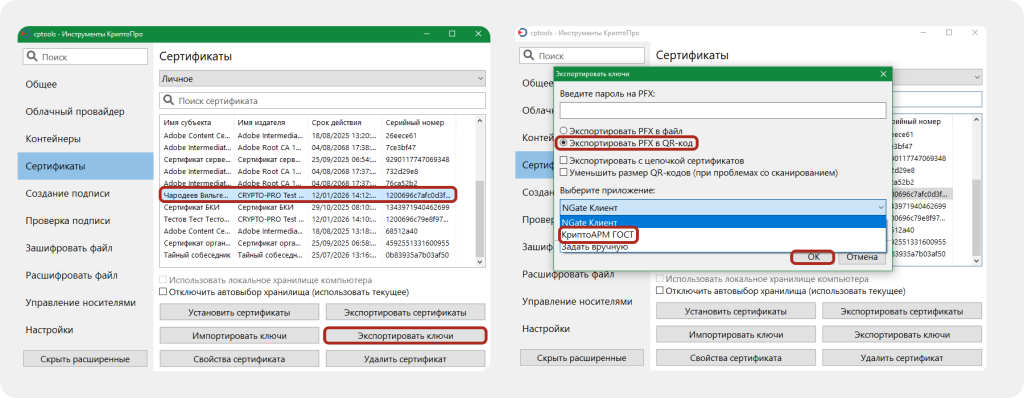Click store dropdown arrow behind dialog in right window
This screenshot has height=398, width=1024.
coord(977,77)
